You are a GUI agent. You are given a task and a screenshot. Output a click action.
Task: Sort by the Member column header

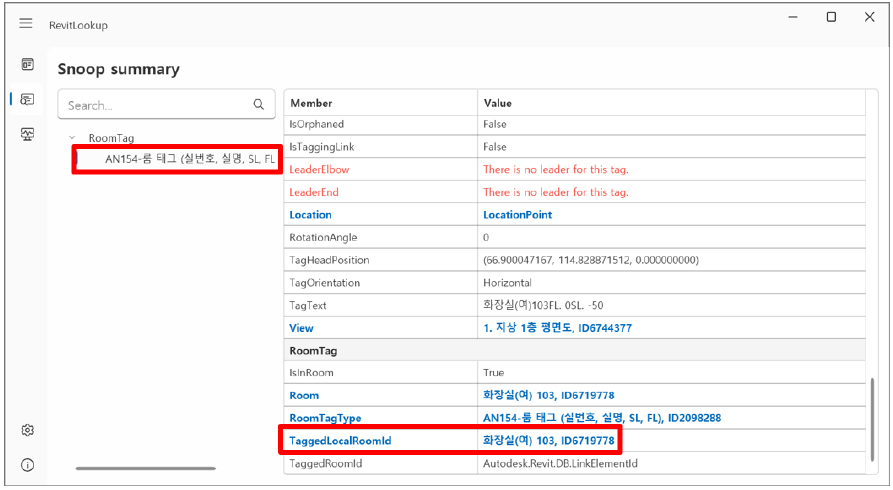pos(311,103)
